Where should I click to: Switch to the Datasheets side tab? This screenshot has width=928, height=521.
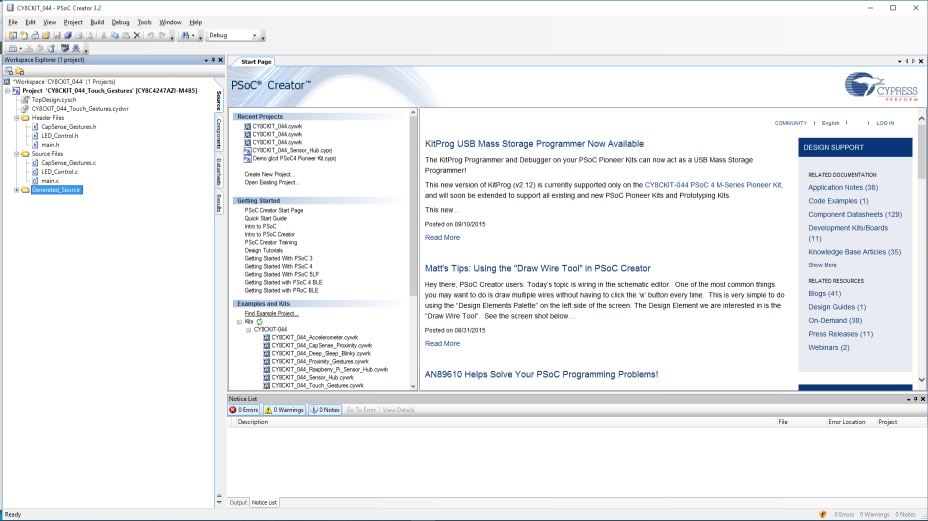(219, 172)
